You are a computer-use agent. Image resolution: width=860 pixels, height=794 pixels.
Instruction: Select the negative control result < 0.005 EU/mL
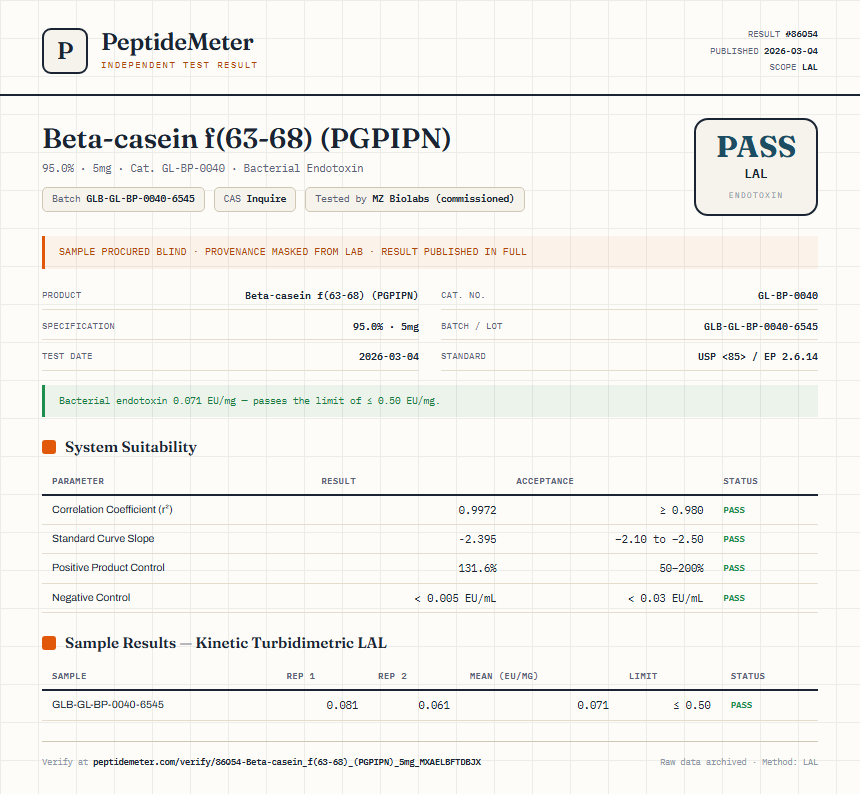click(455, 599)
